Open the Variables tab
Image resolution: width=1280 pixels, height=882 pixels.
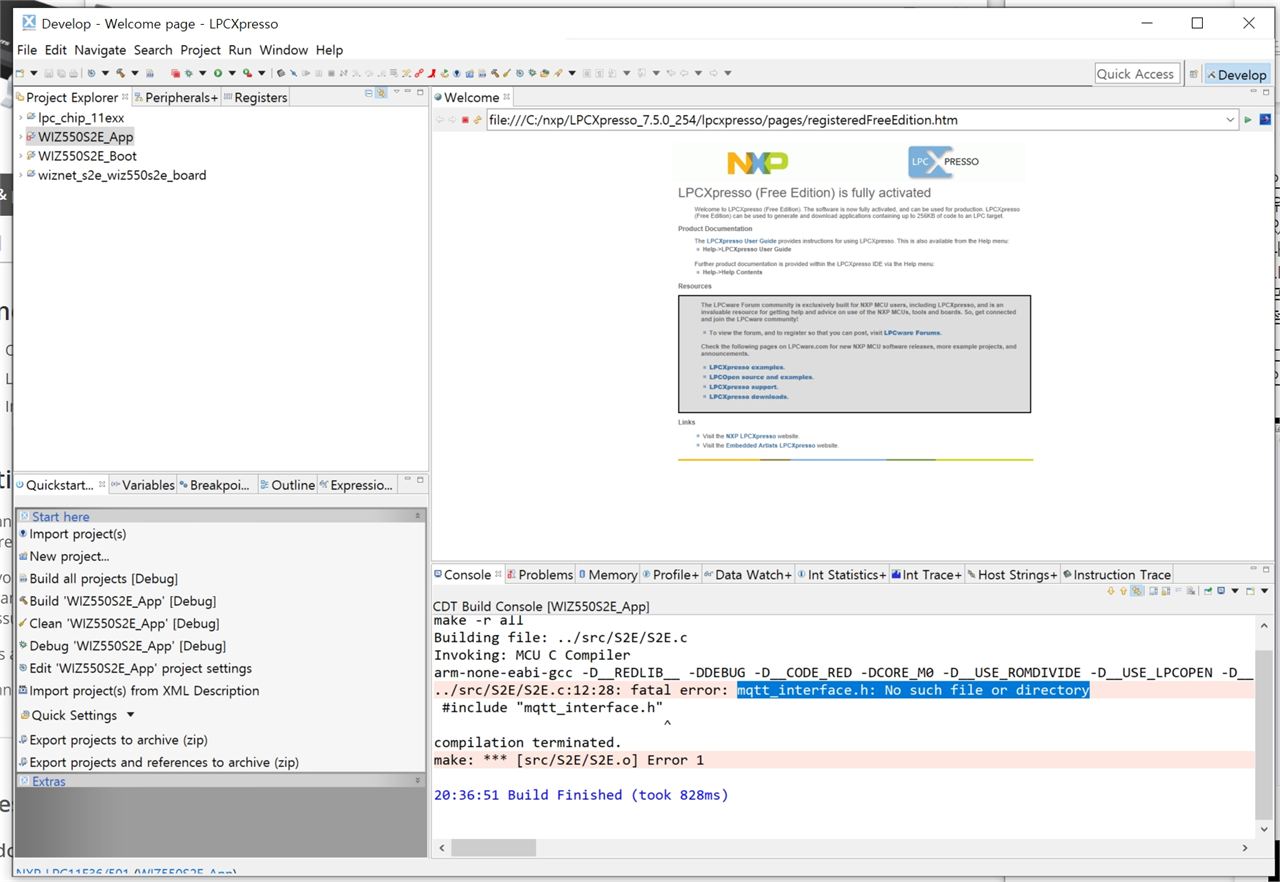(x=142, y=485)
